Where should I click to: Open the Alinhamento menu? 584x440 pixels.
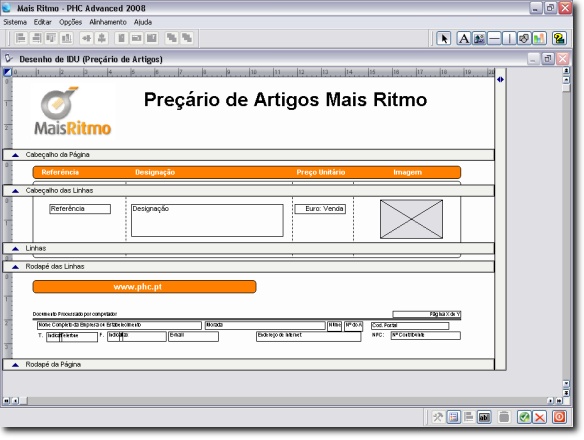108,22
